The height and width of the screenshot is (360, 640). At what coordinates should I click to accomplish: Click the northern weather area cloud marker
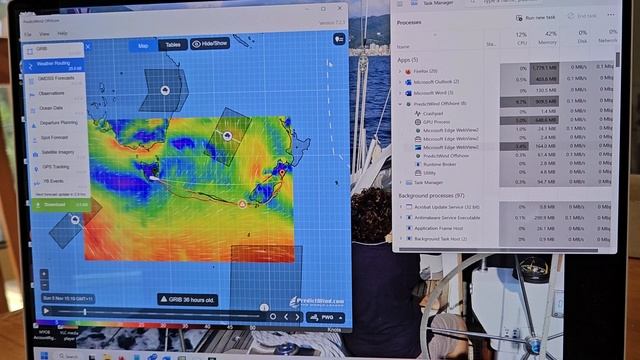(165, 90)
